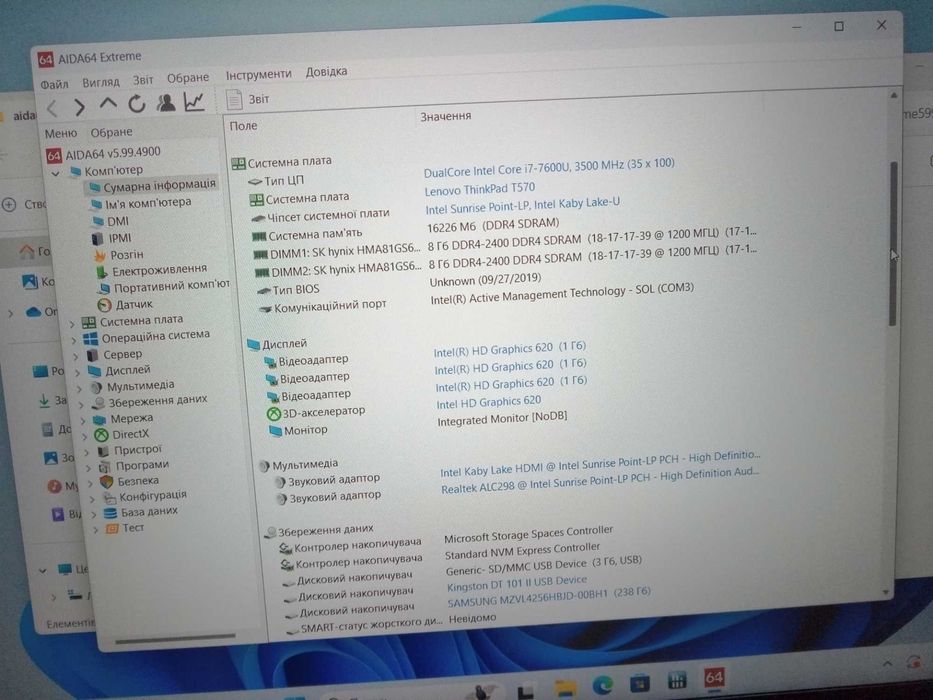Go up one level with toolbar arrow
Screen dimensions: 933x700
(108, 104)
